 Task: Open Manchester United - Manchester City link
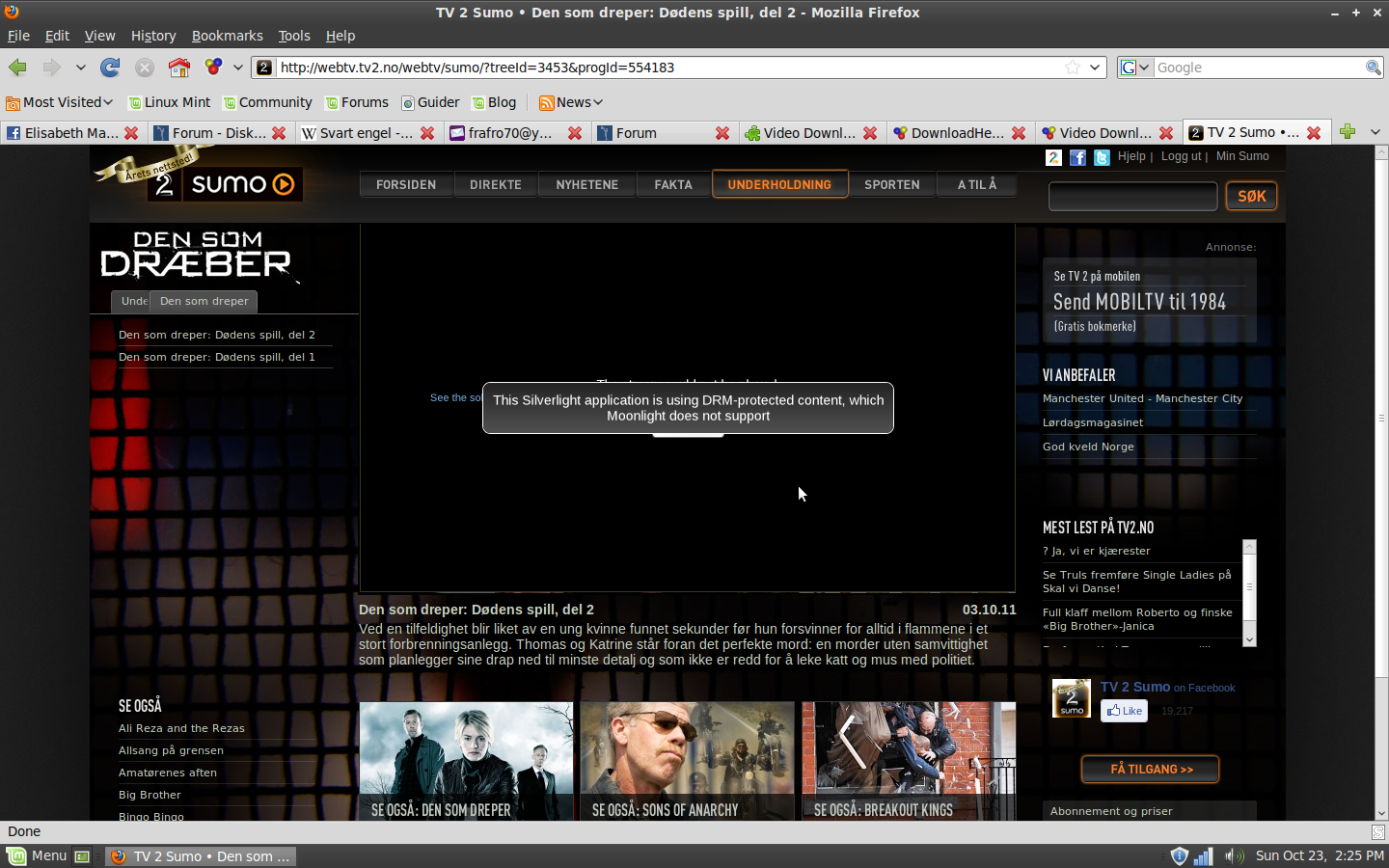[x=1142, y=398]
